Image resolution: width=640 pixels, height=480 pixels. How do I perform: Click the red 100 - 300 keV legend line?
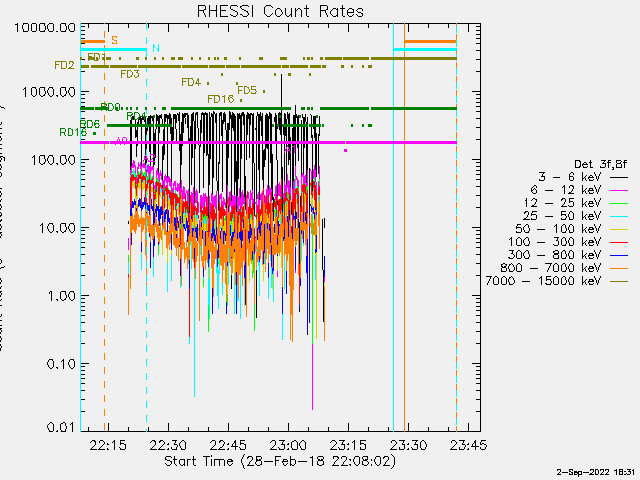pyautogui.click(x=619, y=242)
